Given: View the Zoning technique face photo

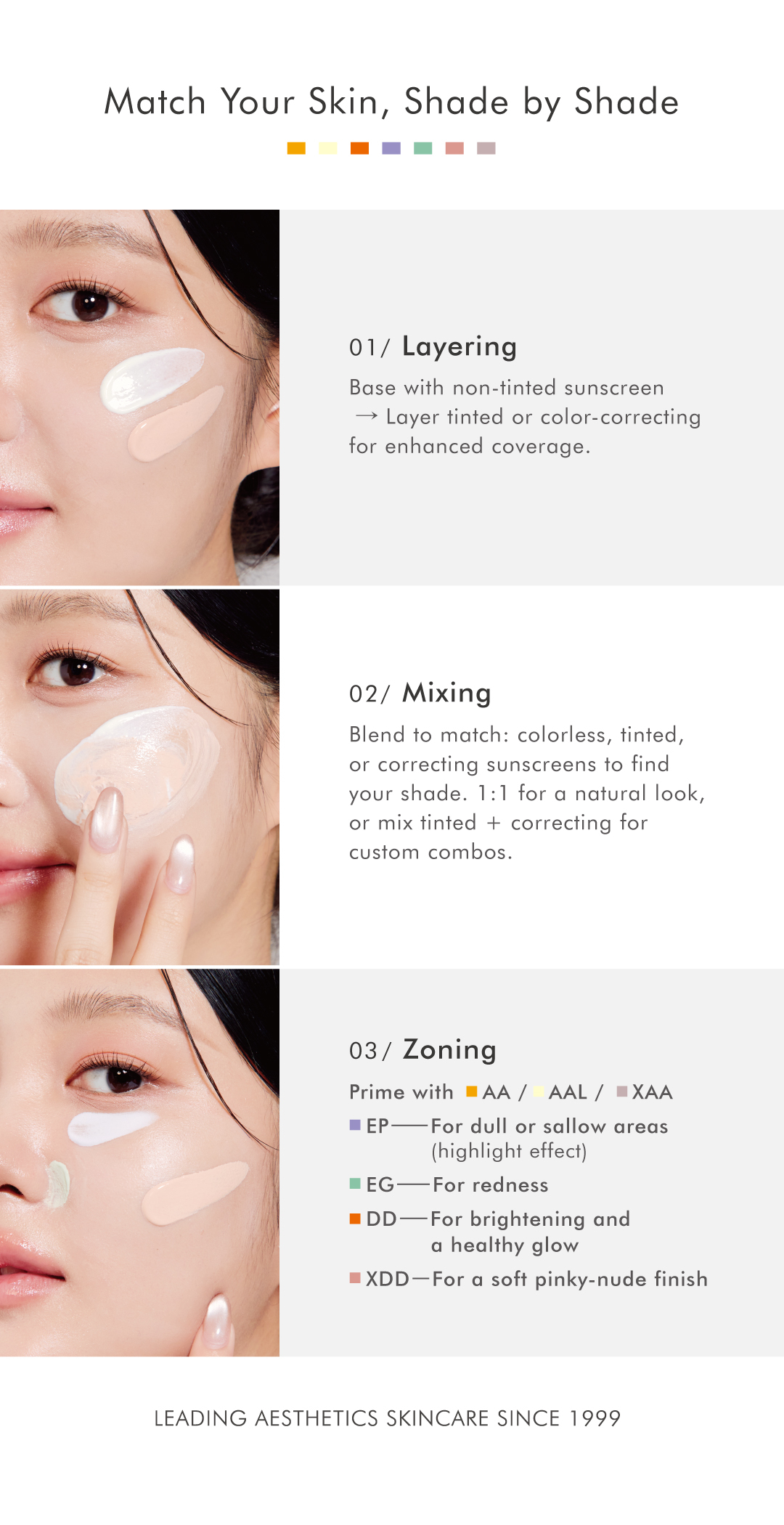Looking at the screenshot, I should pyautogui.click(x=139, y=1163).
